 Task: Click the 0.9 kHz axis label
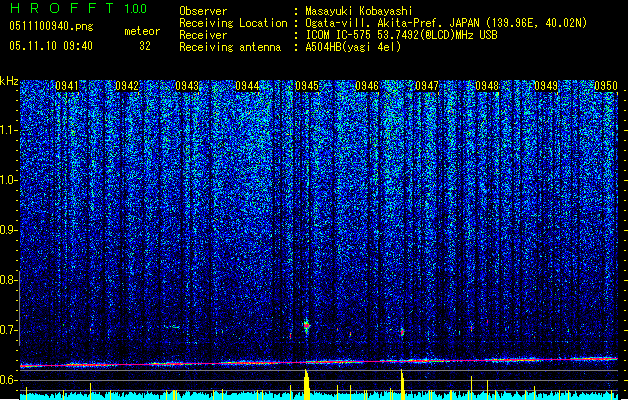pos(9,230)
